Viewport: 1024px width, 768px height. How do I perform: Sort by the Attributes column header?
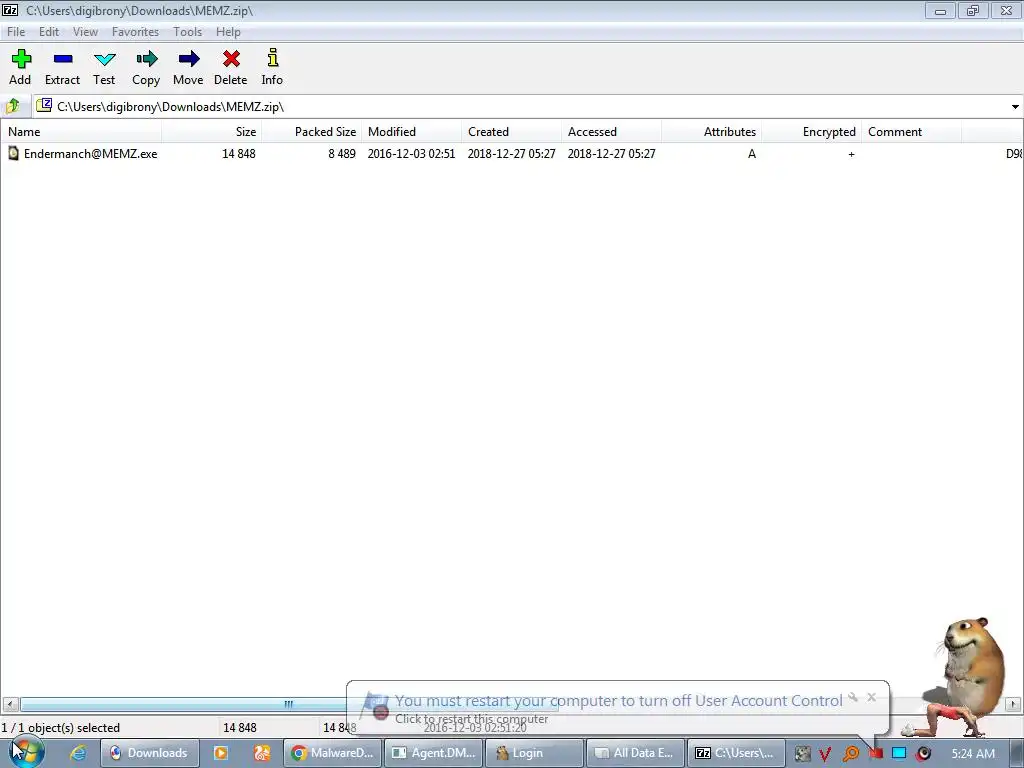pos(711,131)
